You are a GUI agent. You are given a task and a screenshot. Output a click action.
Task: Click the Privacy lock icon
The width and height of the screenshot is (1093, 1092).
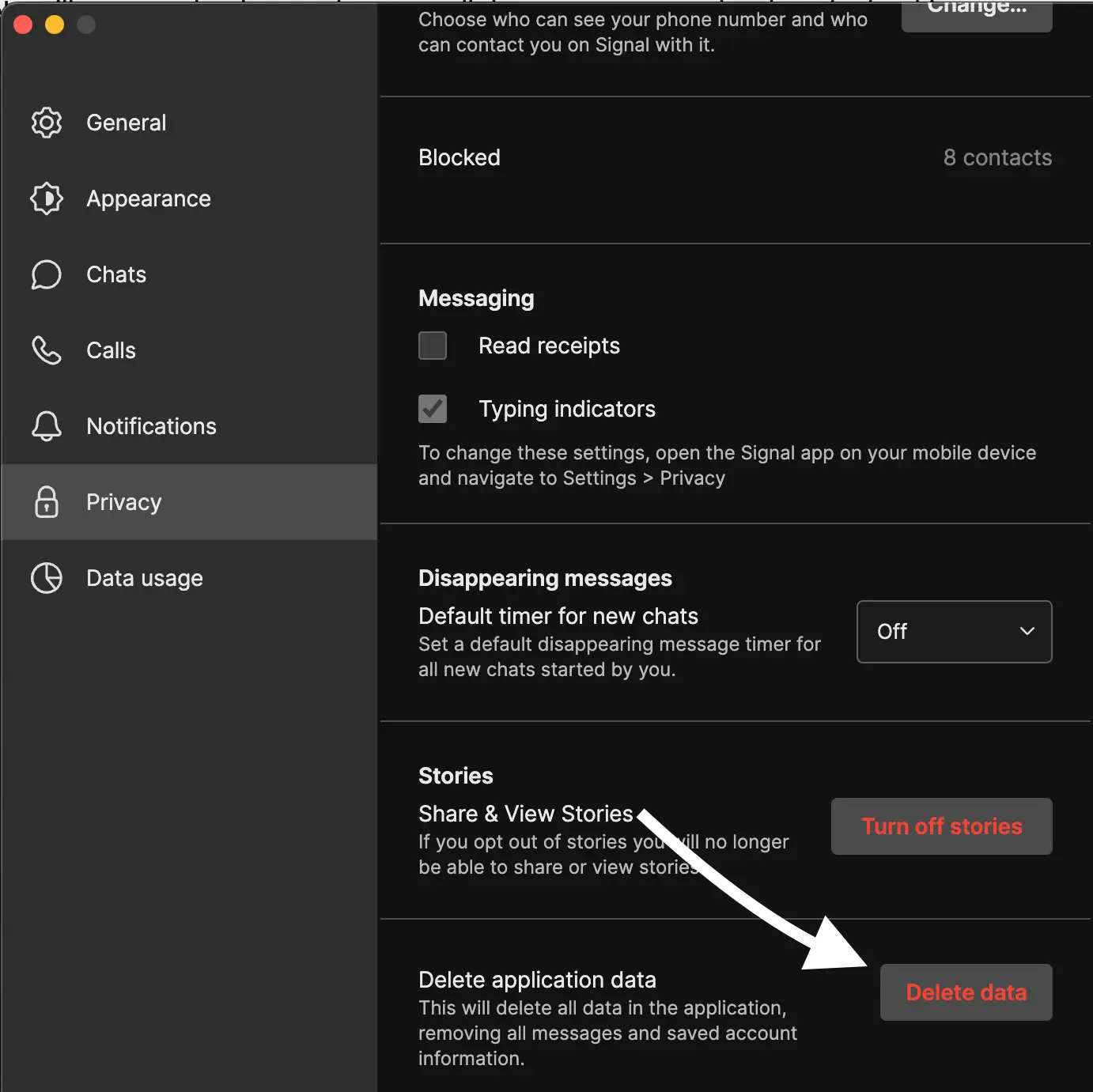pyautogui.click(x=46, y=502)
